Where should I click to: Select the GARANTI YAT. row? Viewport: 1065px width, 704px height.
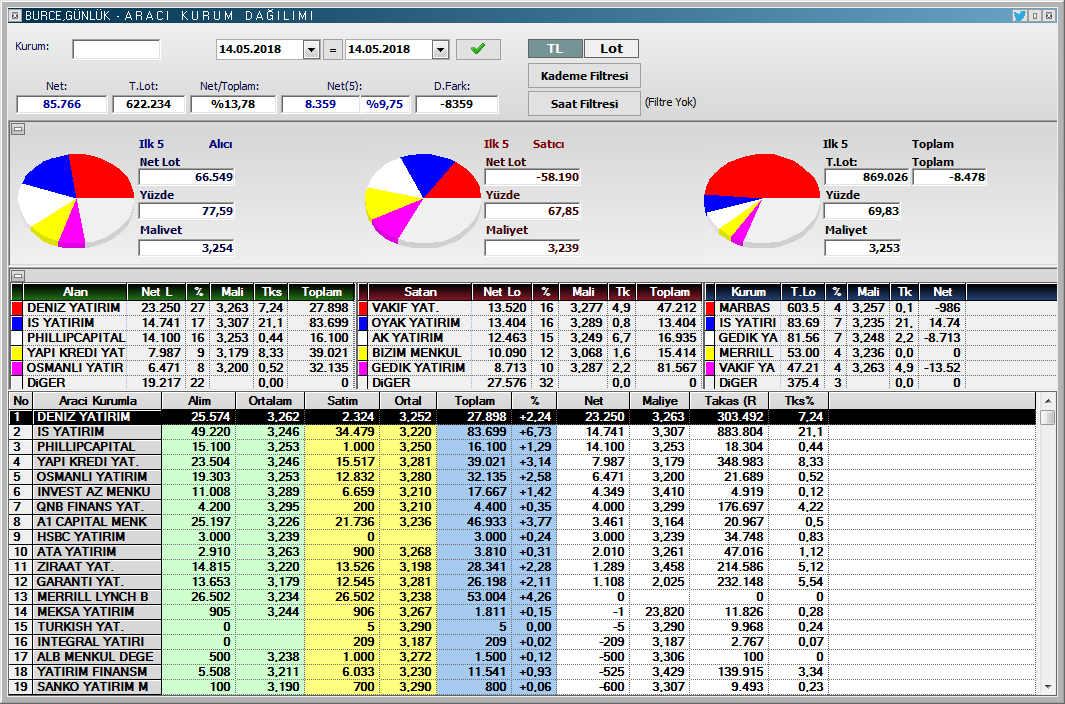point(523,581)
